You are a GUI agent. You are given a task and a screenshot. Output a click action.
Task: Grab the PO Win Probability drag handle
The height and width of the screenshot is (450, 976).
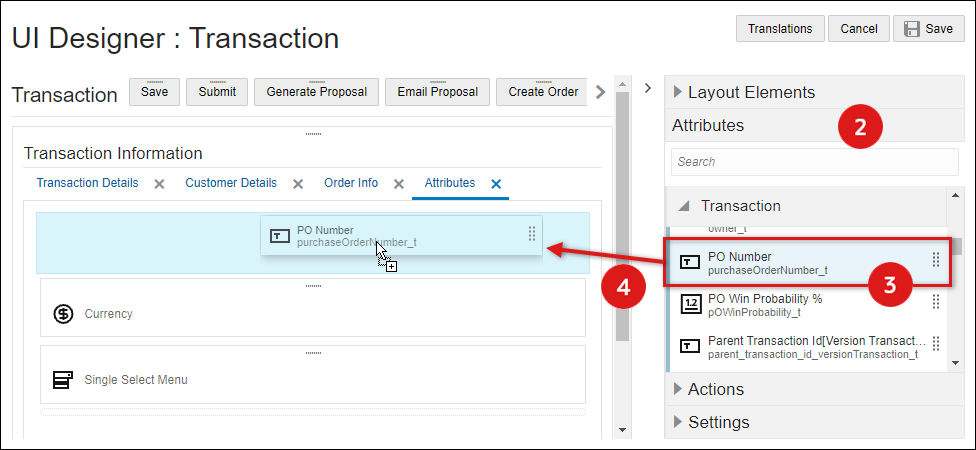click(936, 302)
